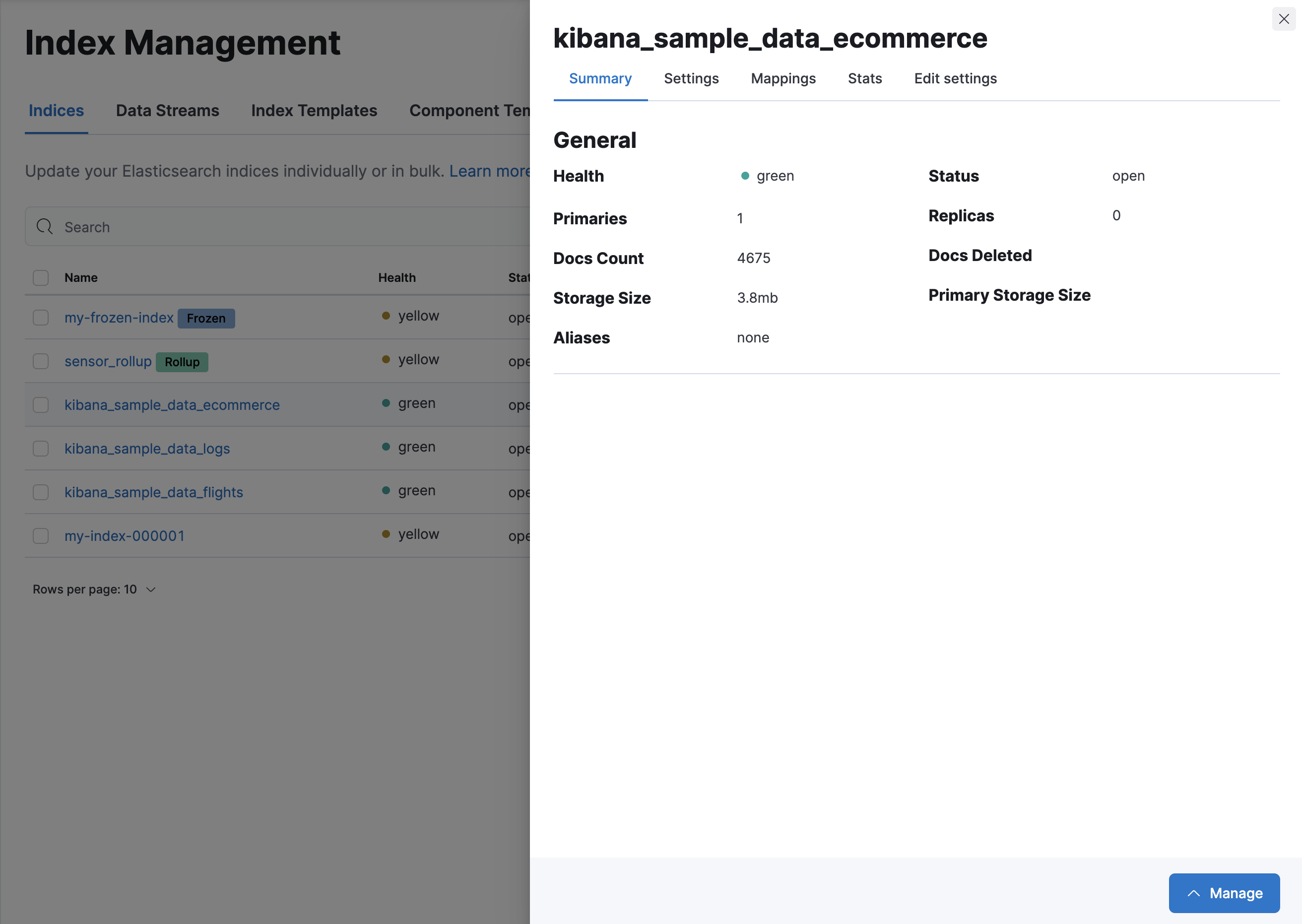1302x924 pixels.
Task: Click inside the Search input field
Action: [x=228, y=226]
